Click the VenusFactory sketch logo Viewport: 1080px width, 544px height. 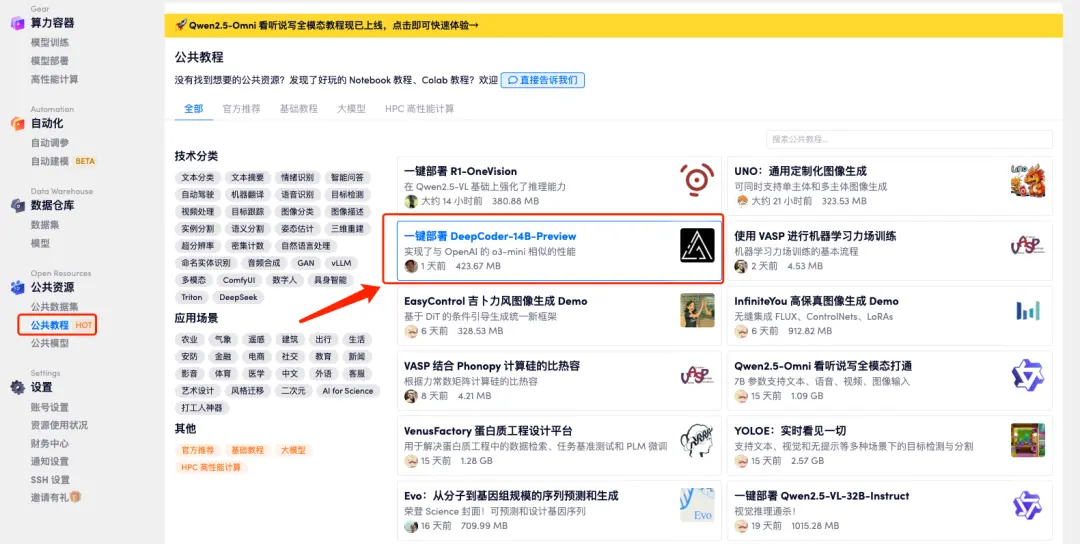(x=697, y=440)
